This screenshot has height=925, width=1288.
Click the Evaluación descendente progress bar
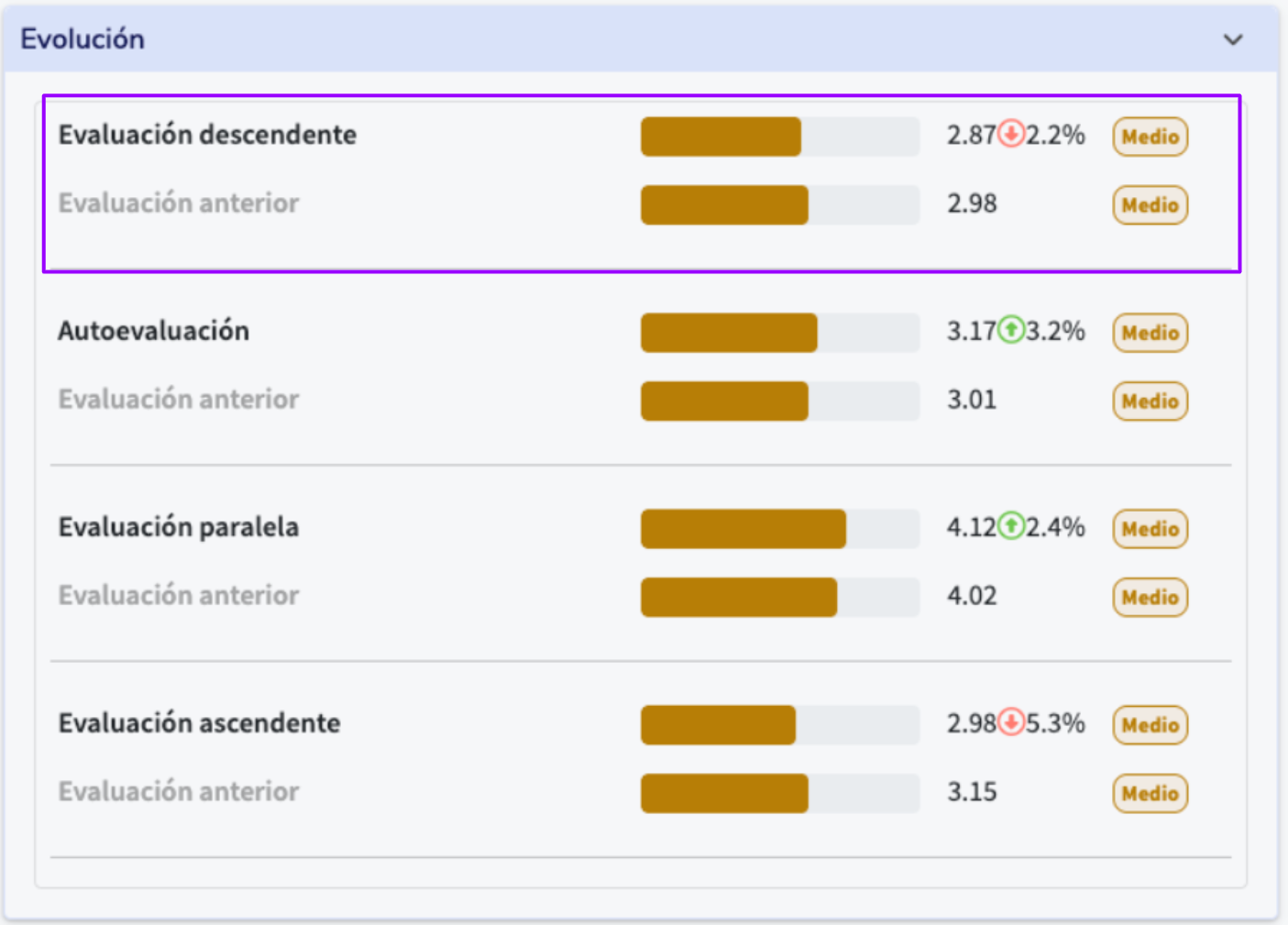tap(779, 137)
